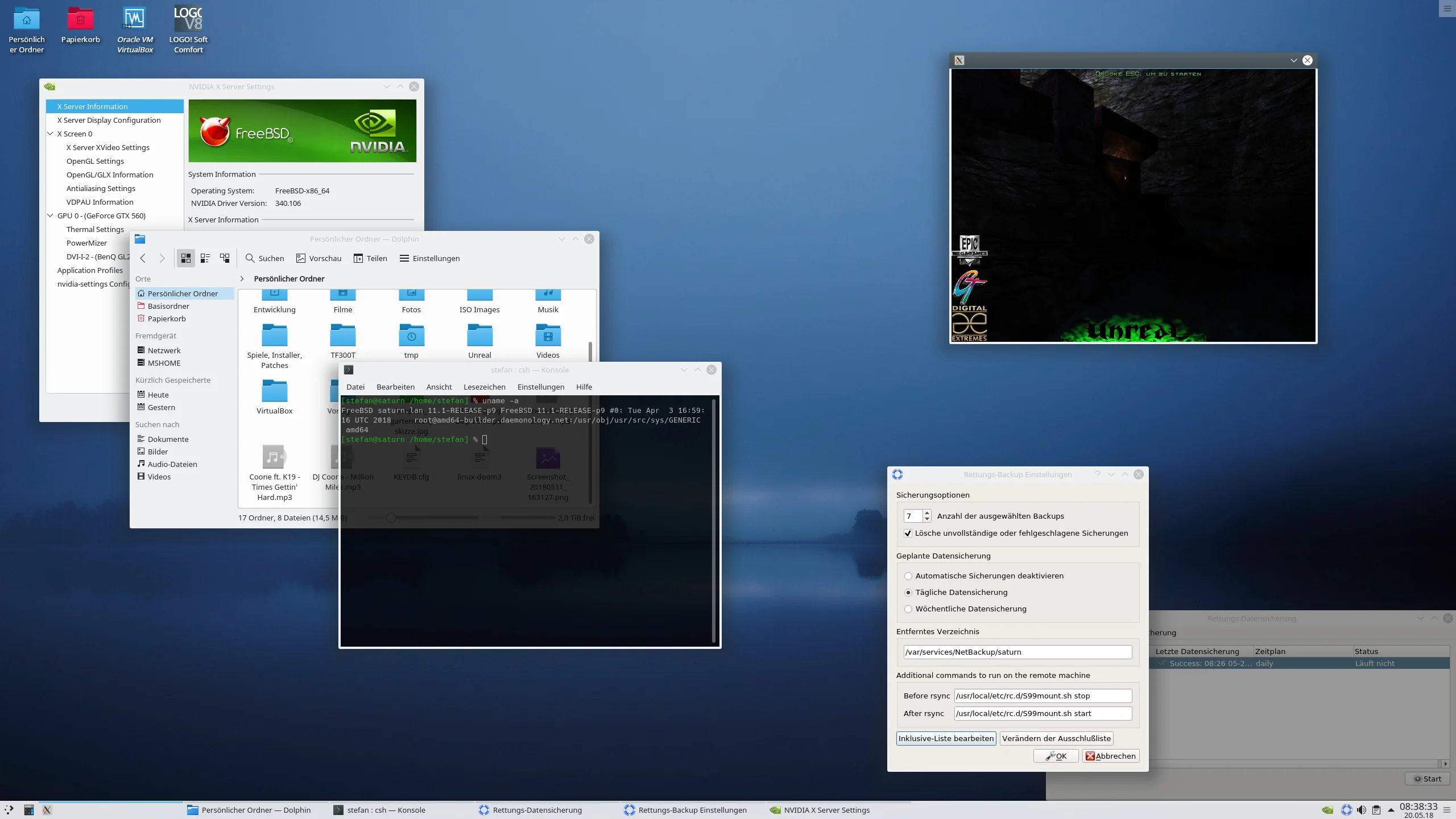The width and height of the screenshot is (1456, 819).
Task: Select X Server Display Configuration item
Action: 109,120
